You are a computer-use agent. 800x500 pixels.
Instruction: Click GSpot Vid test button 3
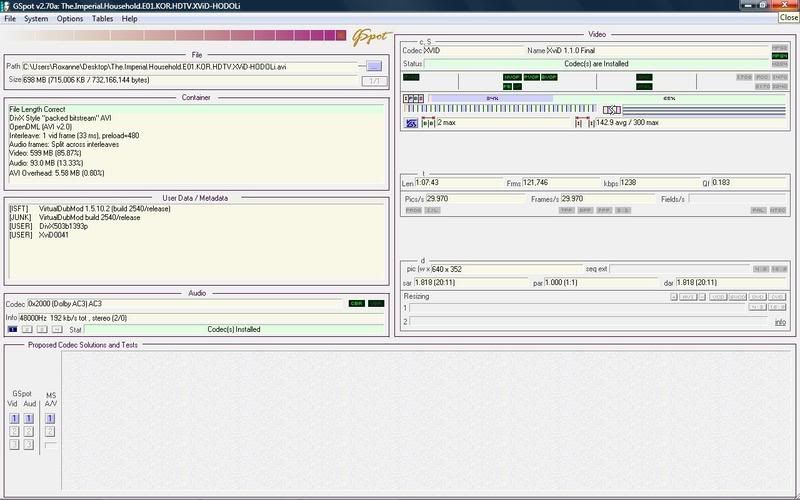pyautogui.click(x=14, y=444)
